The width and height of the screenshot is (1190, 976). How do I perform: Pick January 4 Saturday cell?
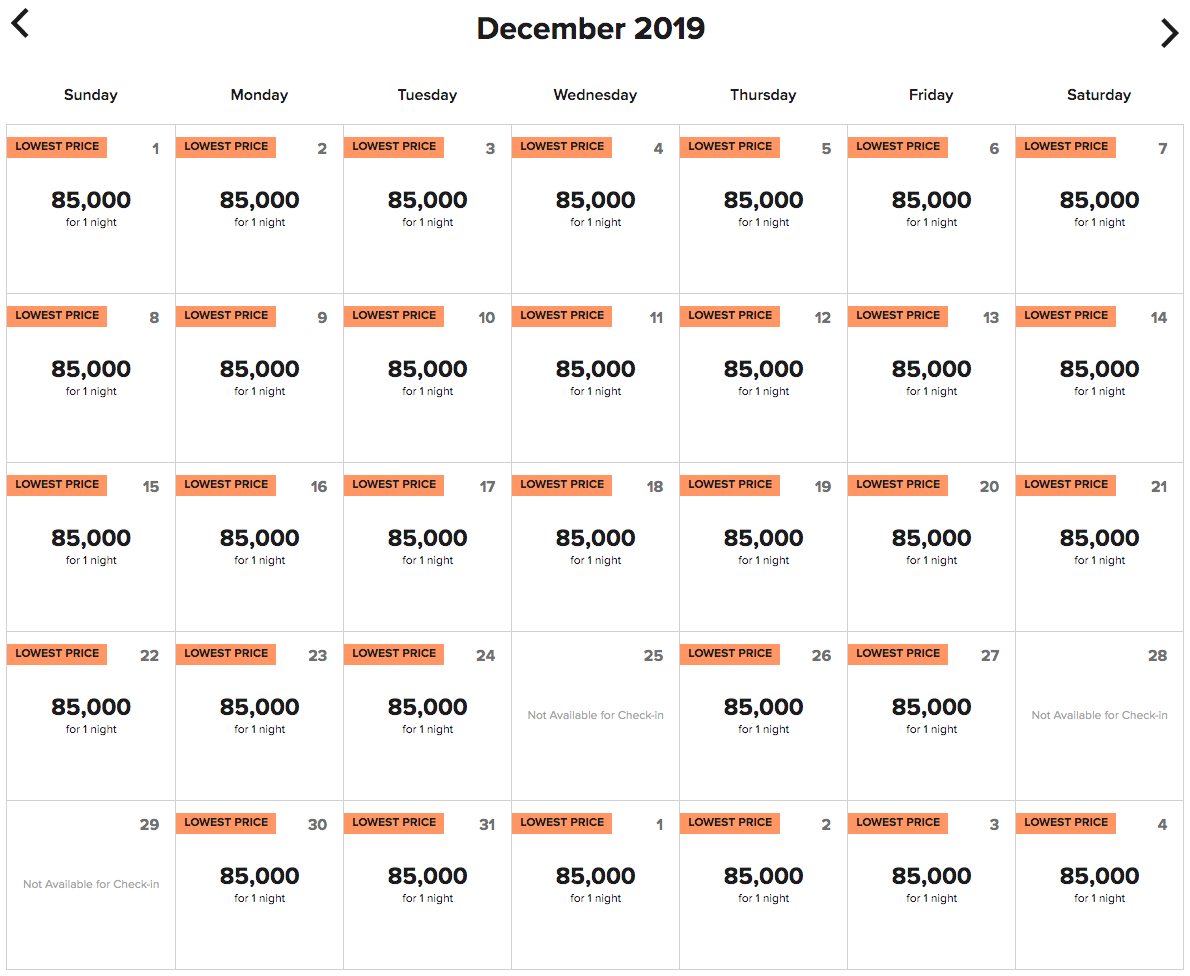click(1099, 885)
